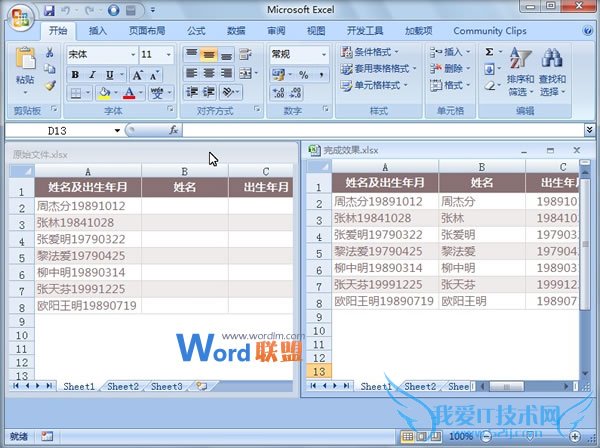The image size is (600, 448).
Task: Save the workbook from quick access toolbar
Action: pos(49,10)
